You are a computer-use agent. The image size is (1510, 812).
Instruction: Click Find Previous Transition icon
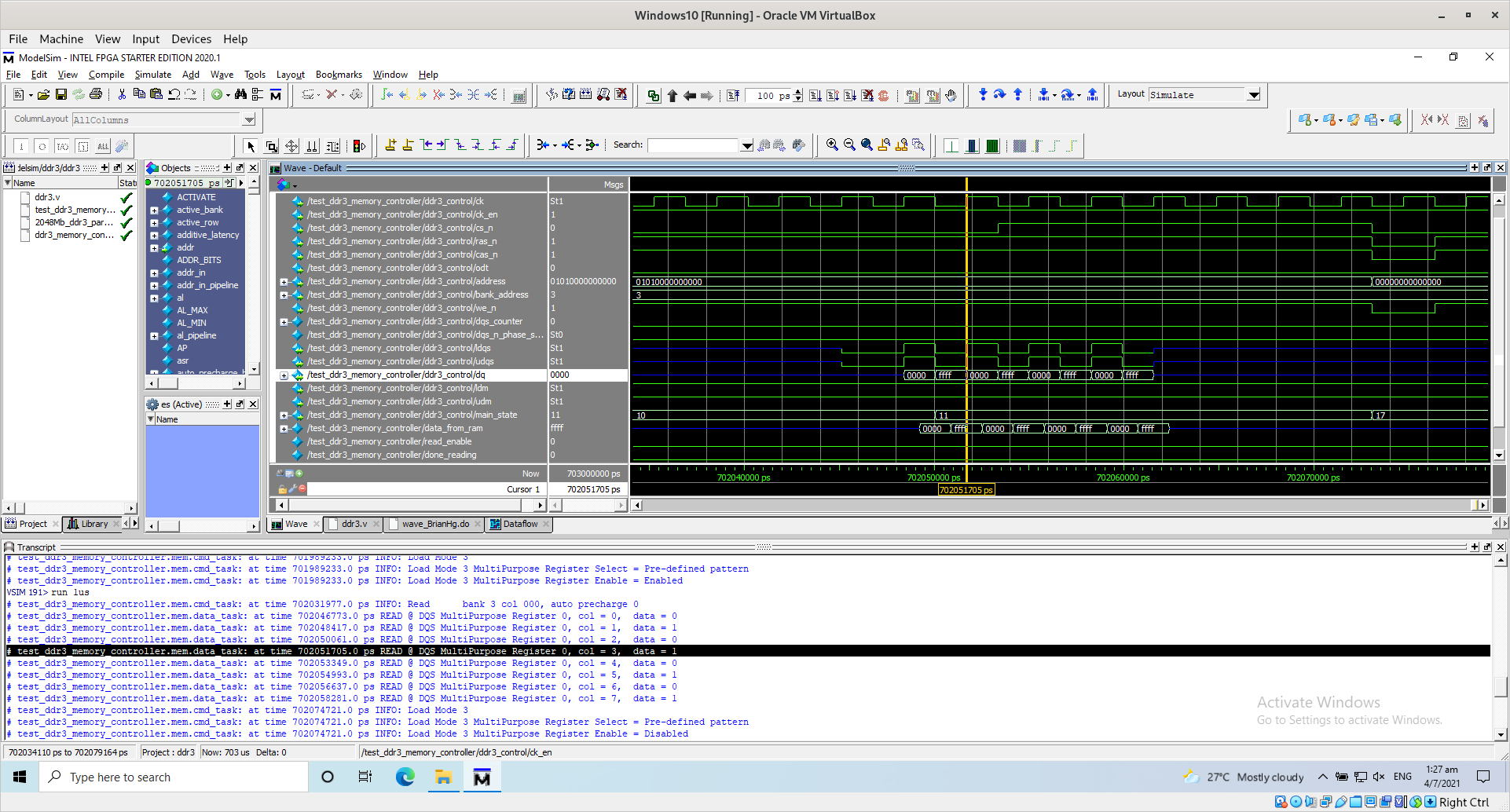425,145
